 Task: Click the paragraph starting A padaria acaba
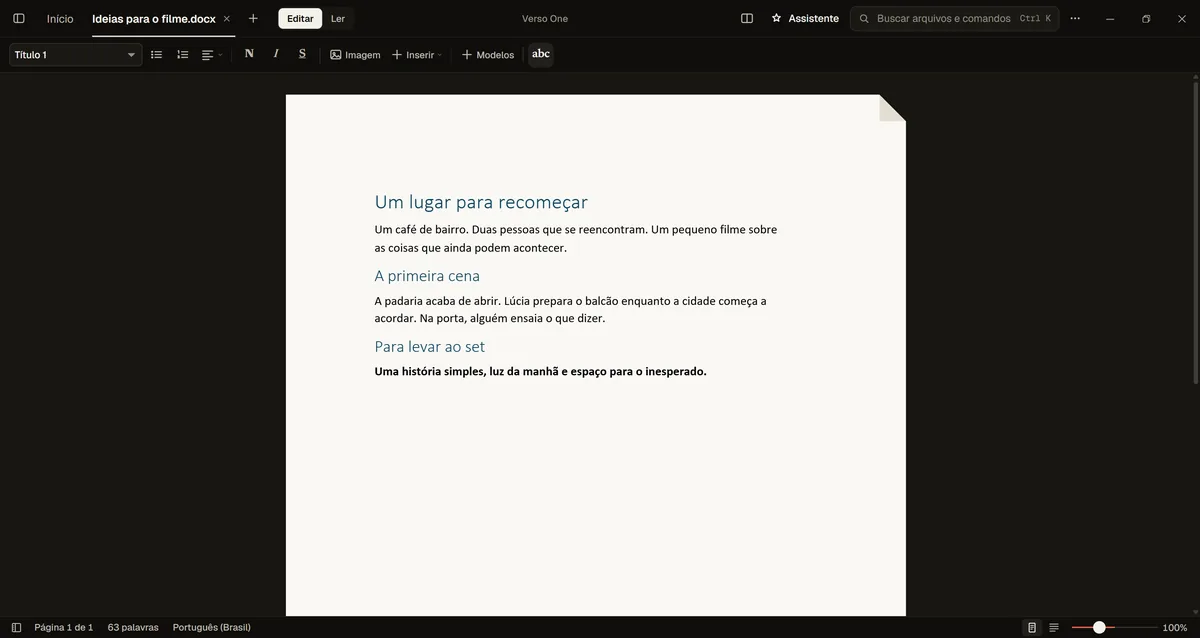pos(570,310)
